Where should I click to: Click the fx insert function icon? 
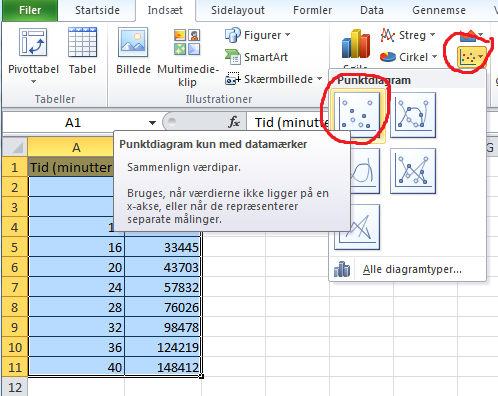click(234, 122)
